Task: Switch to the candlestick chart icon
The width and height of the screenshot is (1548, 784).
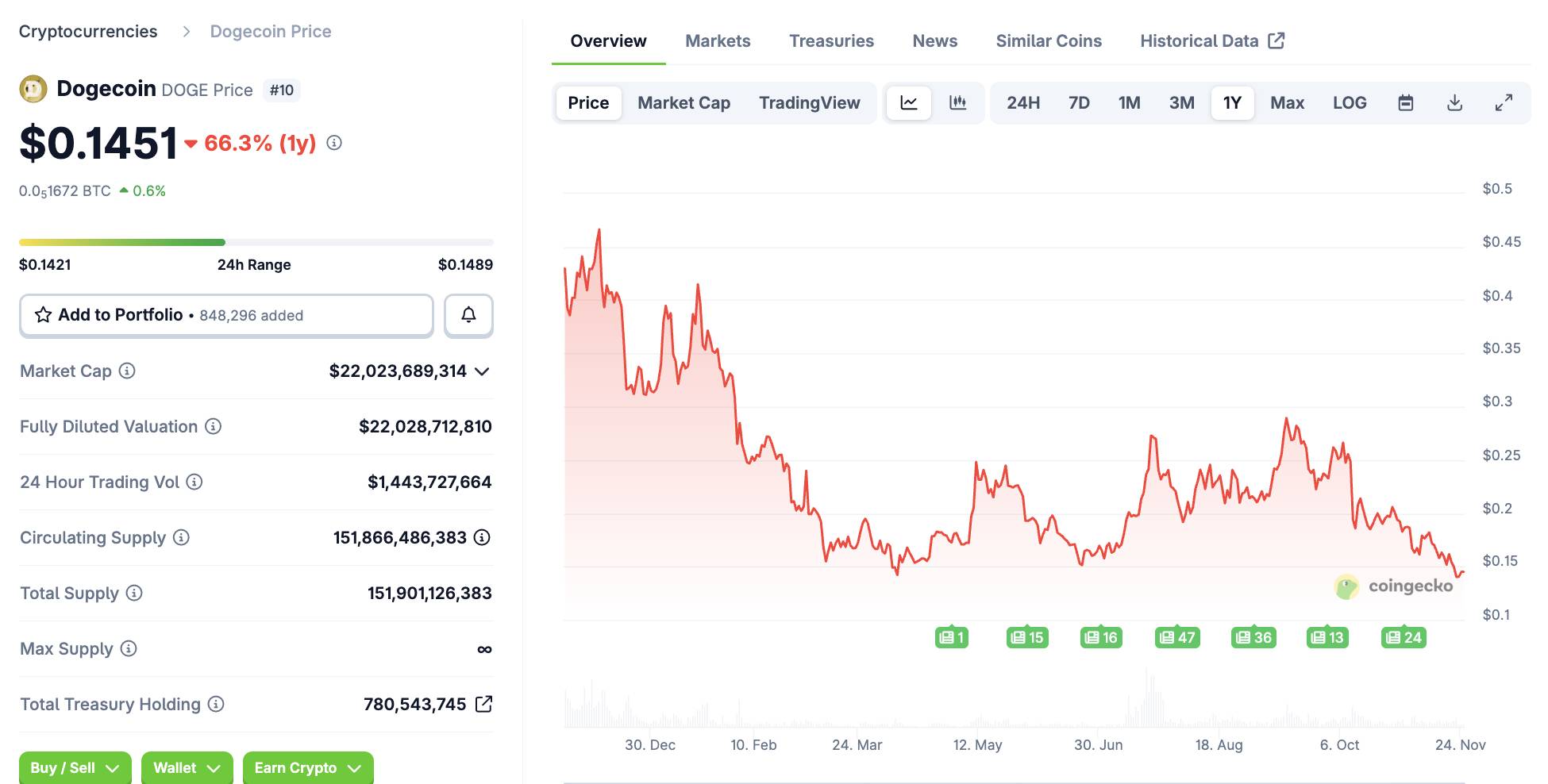Action: [958, 103]
